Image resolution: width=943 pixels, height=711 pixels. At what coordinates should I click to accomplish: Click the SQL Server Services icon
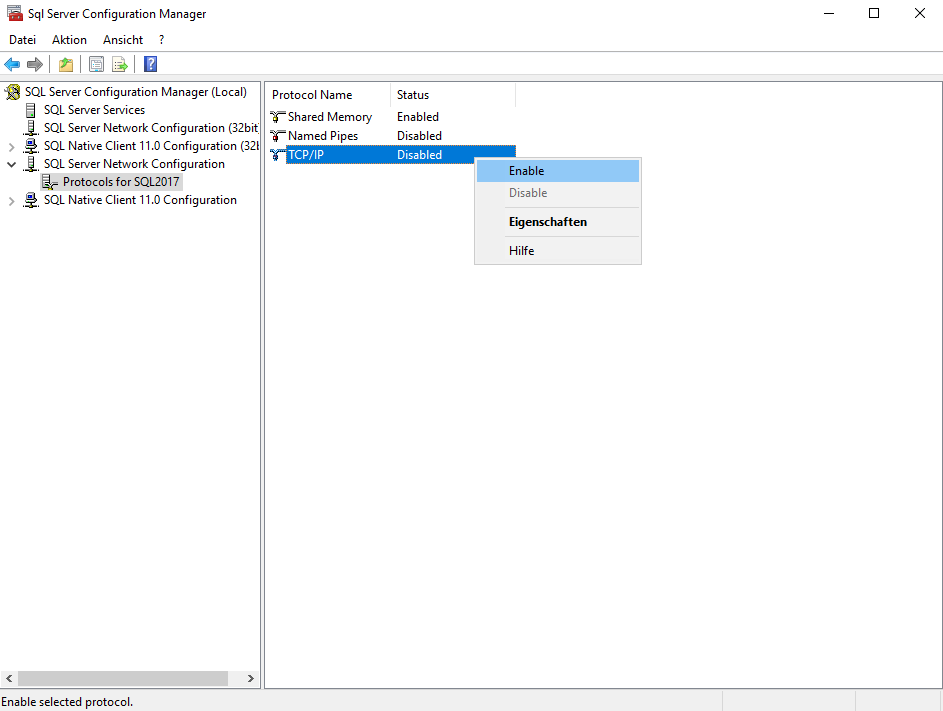(31, 110)
